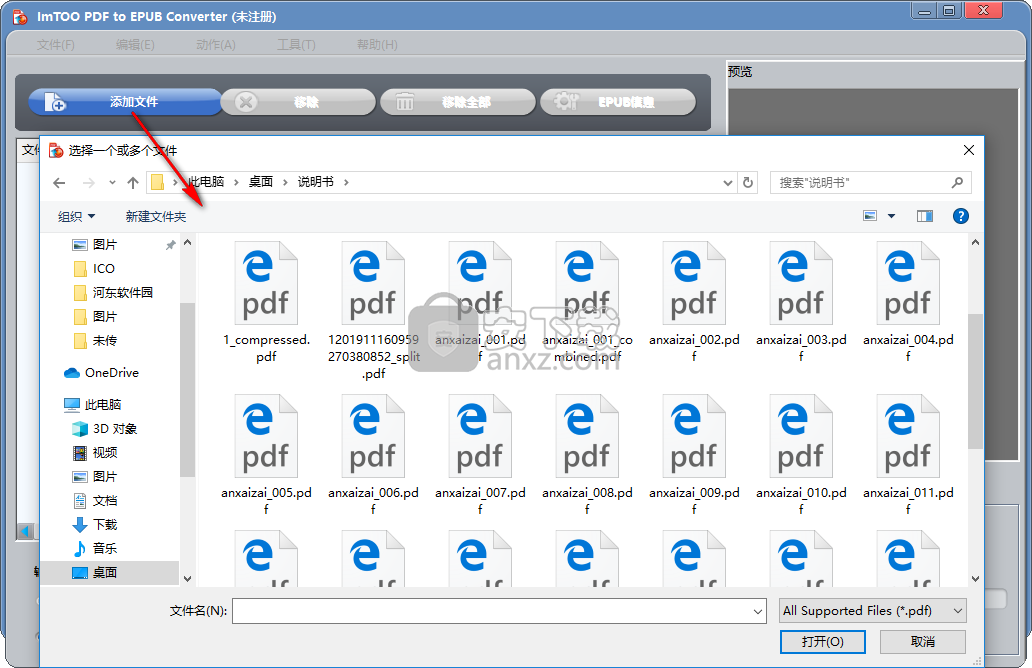Select 河东软件园 folder in sidebar
This screenshot has height=668, width=1032.
point(122,292)
